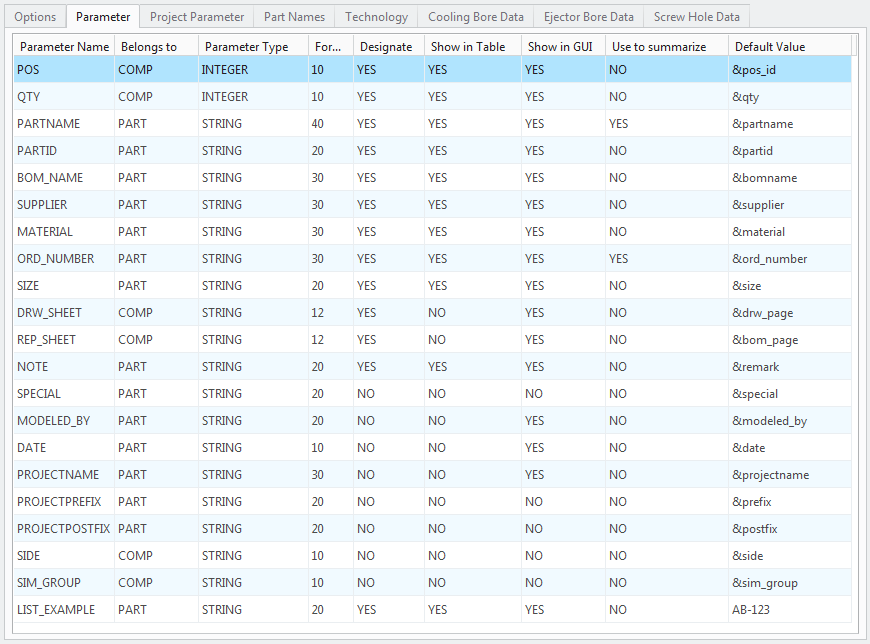Sort by the Parameter Name column header

coord(64,47)
